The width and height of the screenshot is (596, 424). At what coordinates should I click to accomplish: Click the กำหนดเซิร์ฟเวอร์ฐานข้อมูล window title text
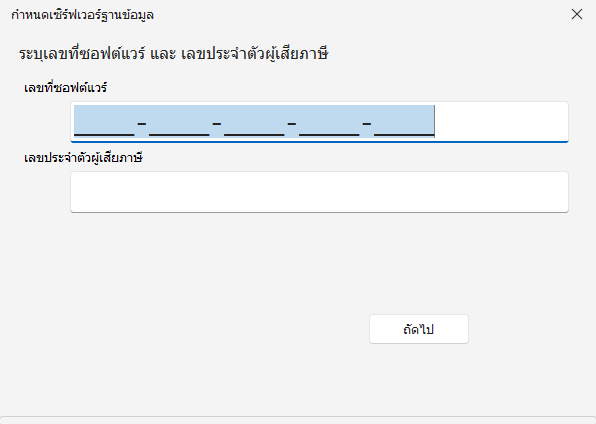[x=82, y=15]
